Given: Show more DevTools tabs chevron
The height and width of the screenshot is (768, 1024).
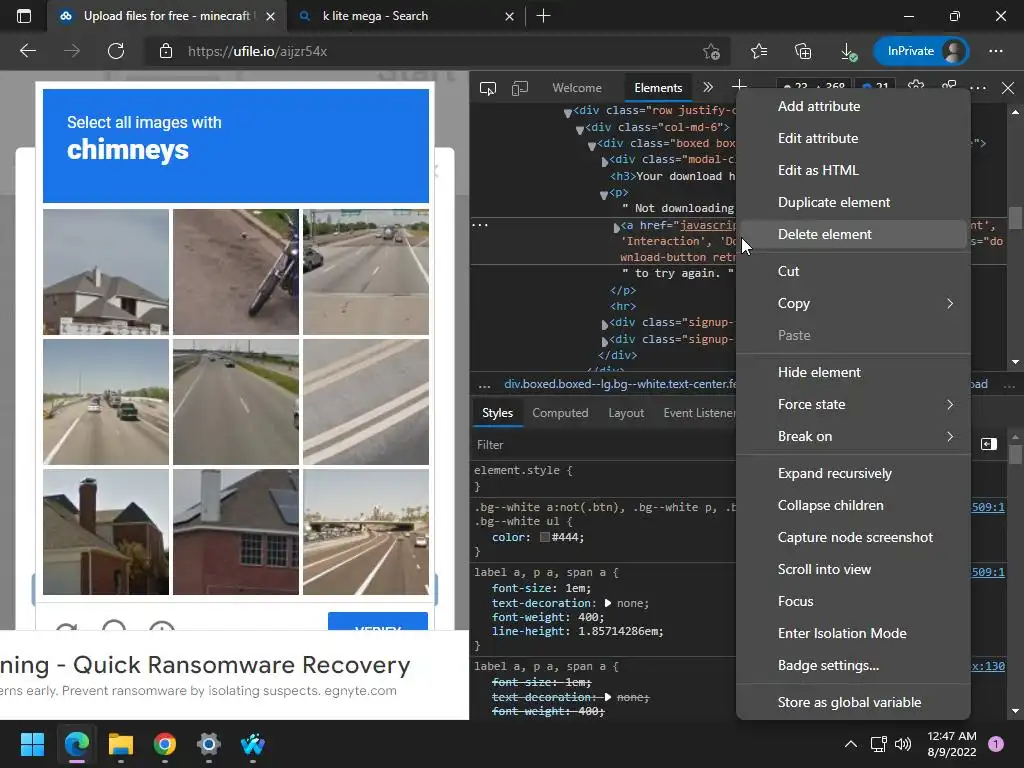Looking at the screenshot, I should (708, 88).
